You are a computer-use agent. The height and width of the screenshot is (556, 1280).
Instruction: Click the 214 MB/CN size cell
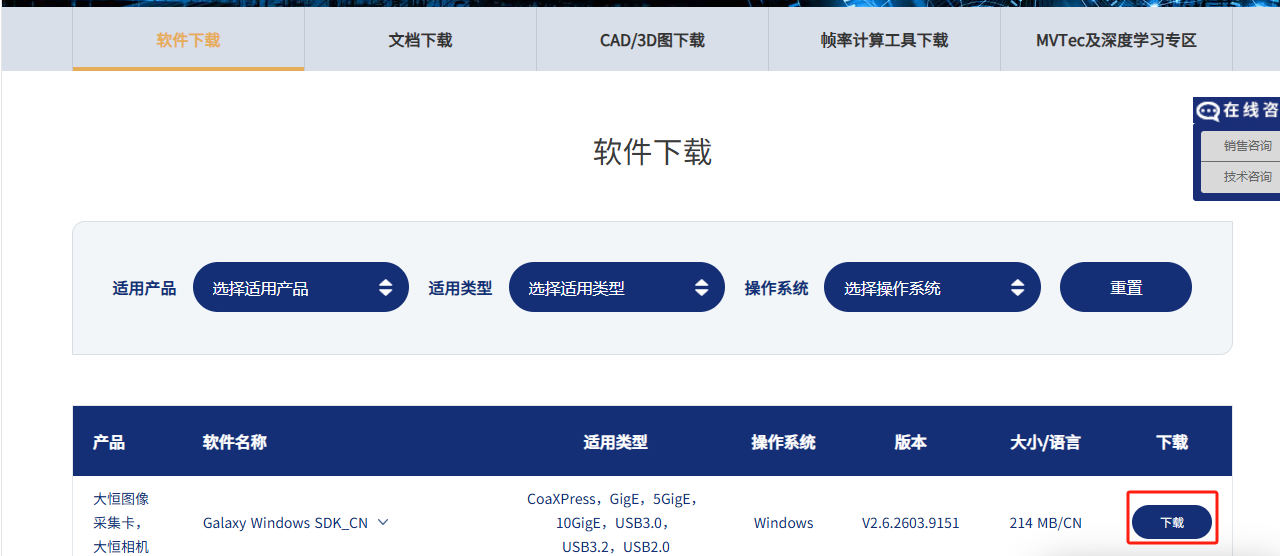tap(1046, 523)
